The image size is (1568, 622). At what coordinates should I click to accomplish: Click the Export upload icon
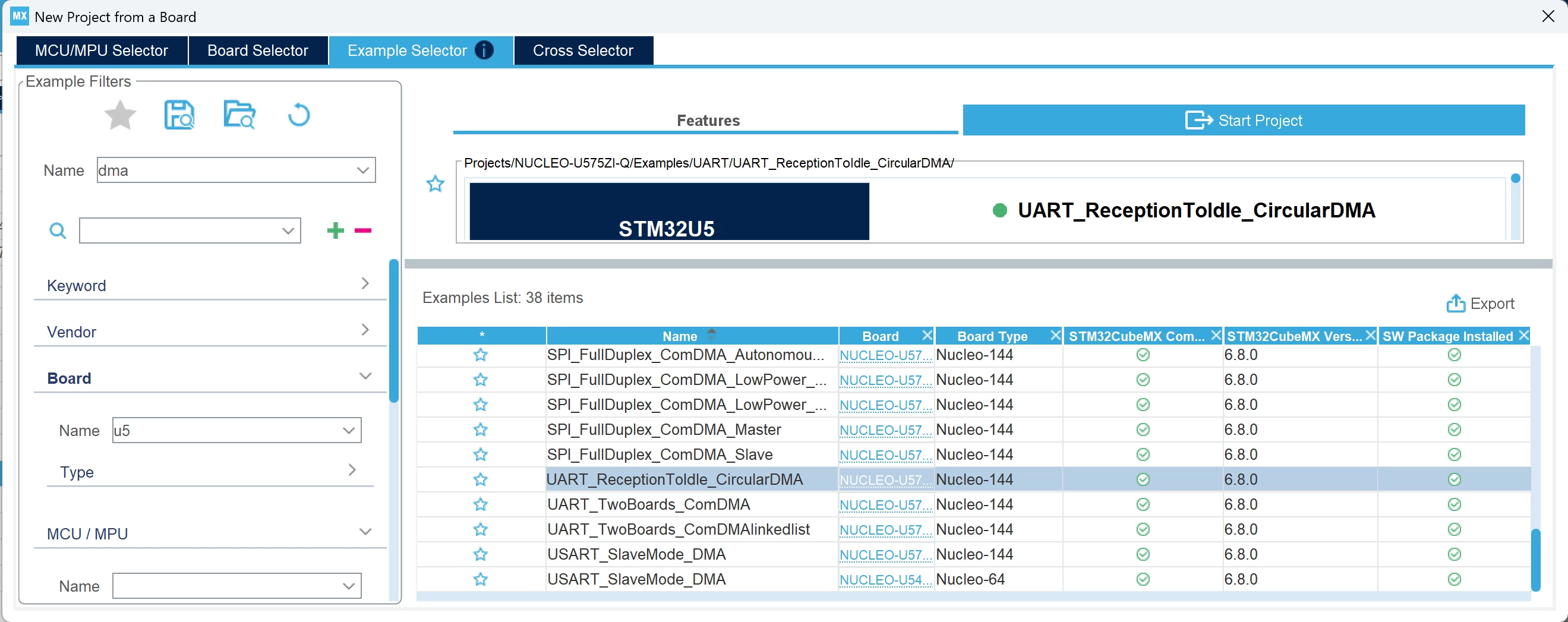coord(1455,303)
